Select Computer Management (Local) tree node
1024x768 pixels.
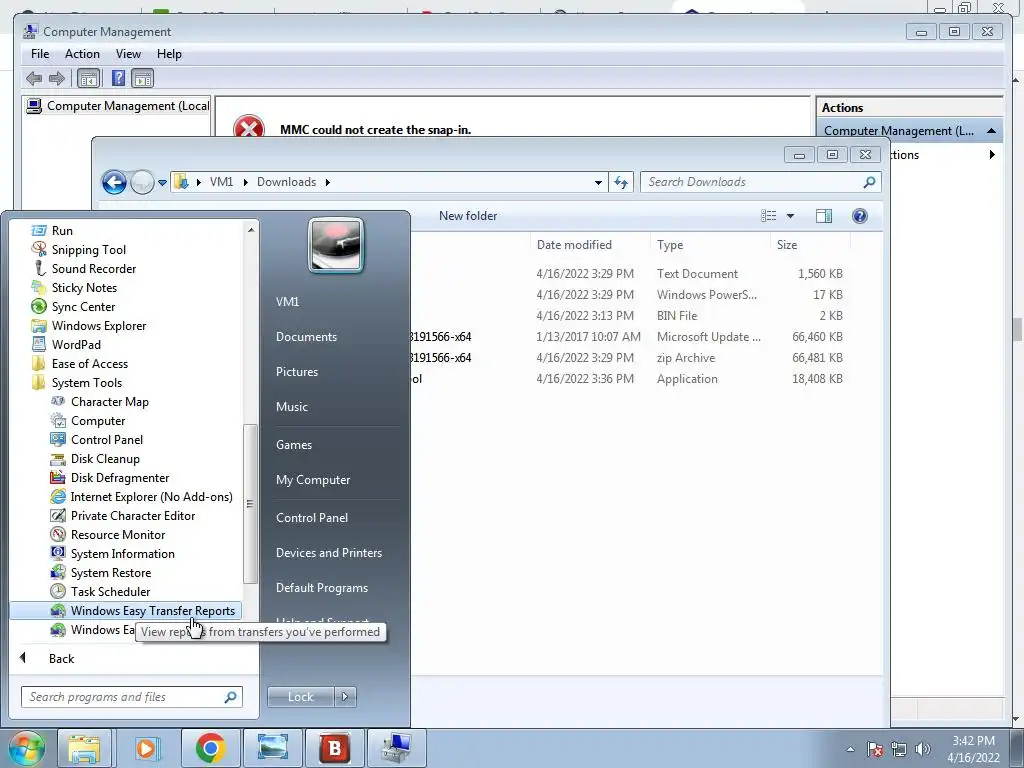(x=120, y=106)
